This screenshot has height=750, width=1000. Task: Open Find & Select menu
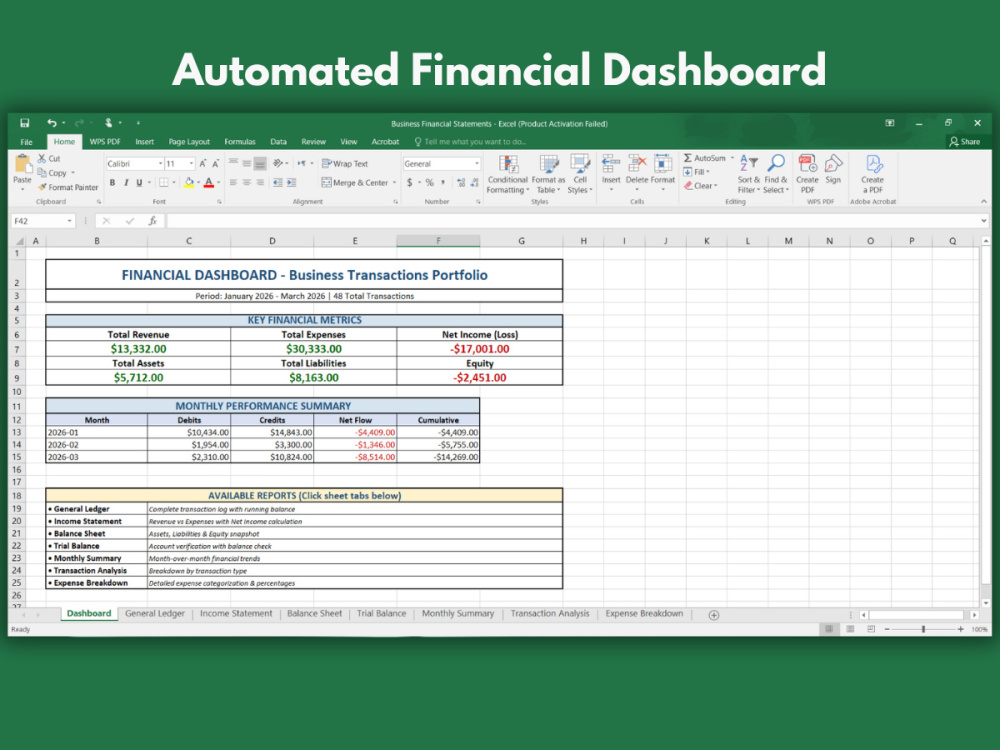pos(776,174)
